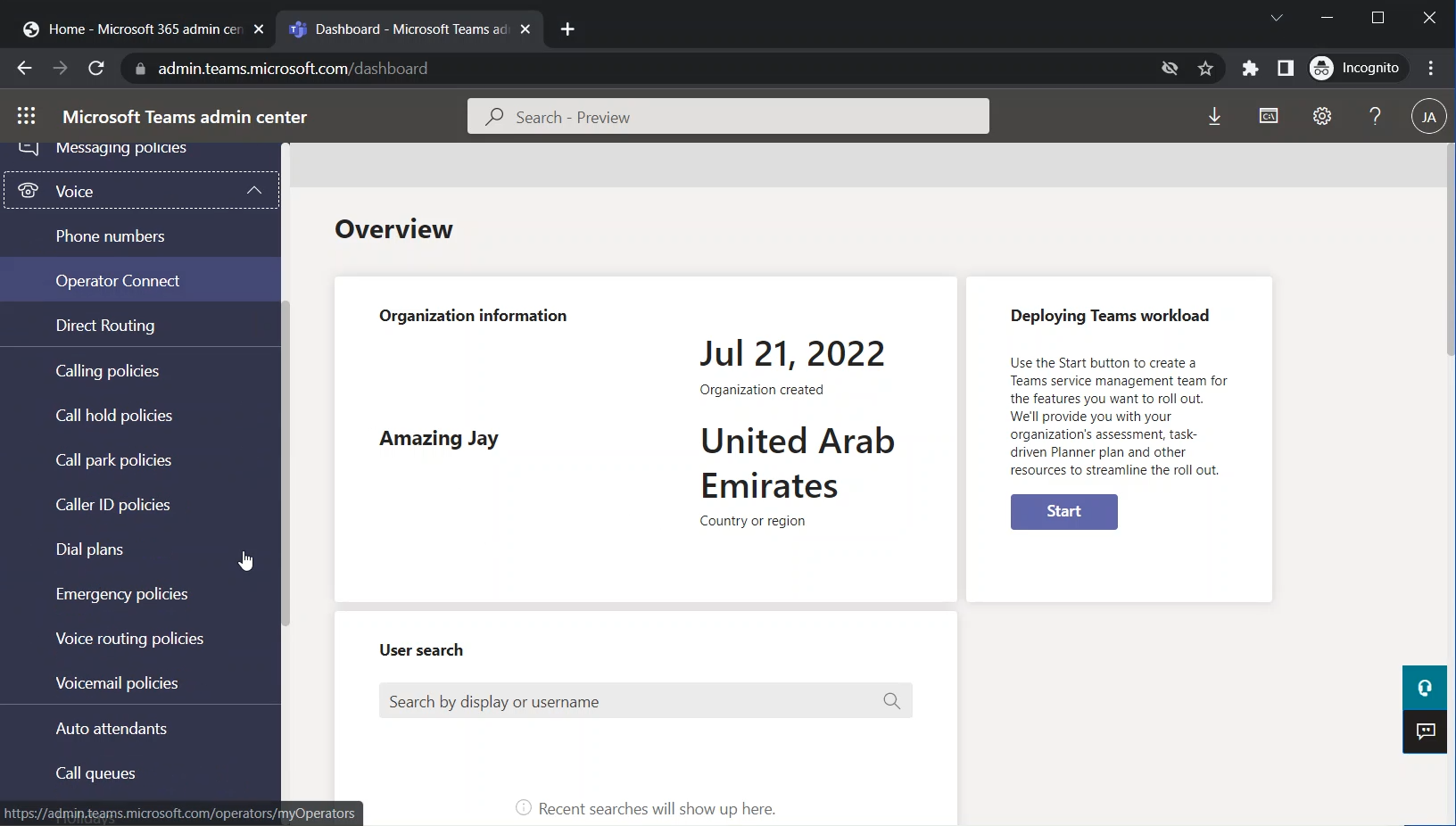
Task: Click the Search - Preview box
Action: pyautogui.click(x=728, y=117)
